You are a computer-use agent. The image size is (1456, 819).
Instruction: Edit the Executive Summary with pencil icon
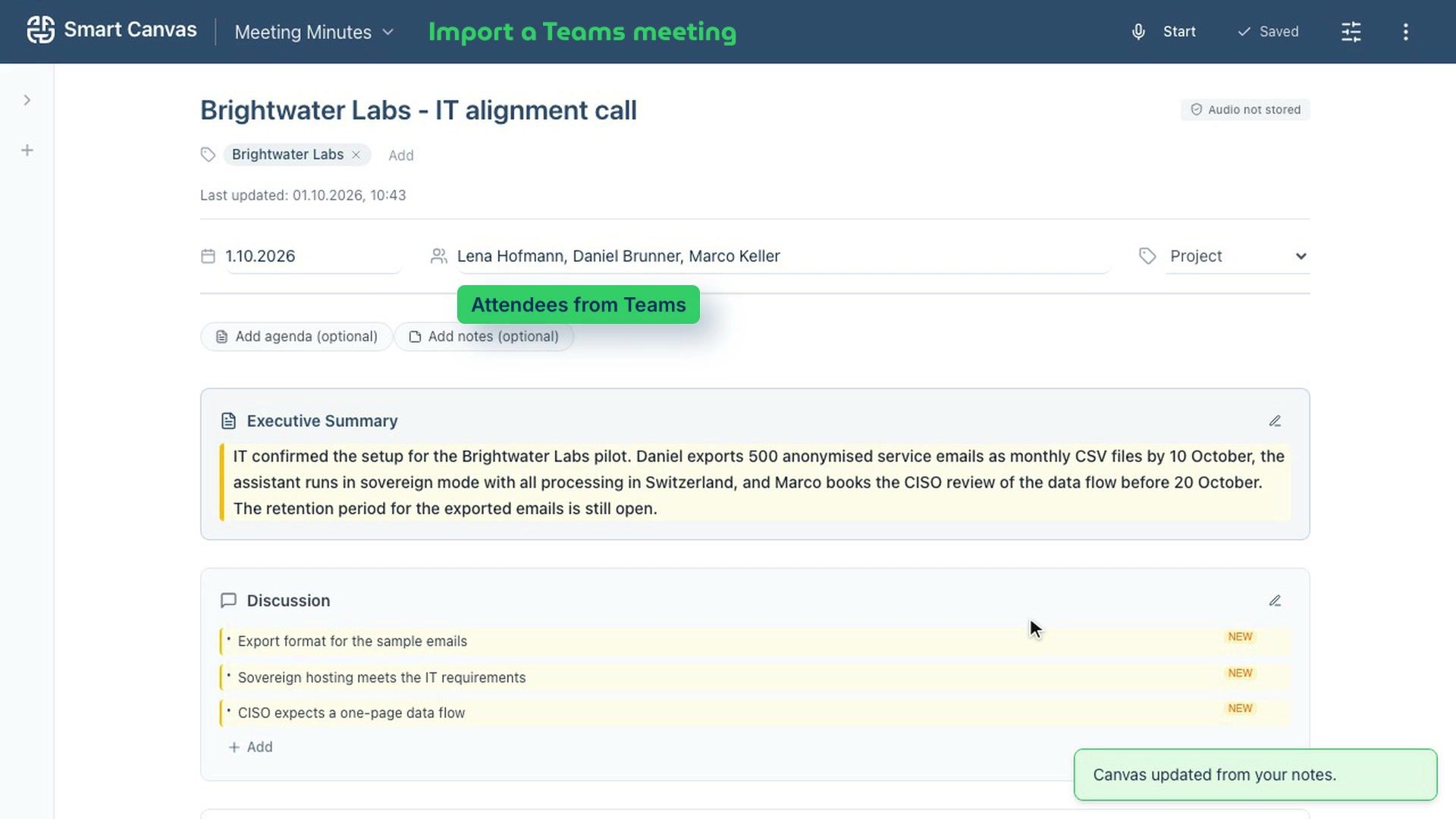1275,421
